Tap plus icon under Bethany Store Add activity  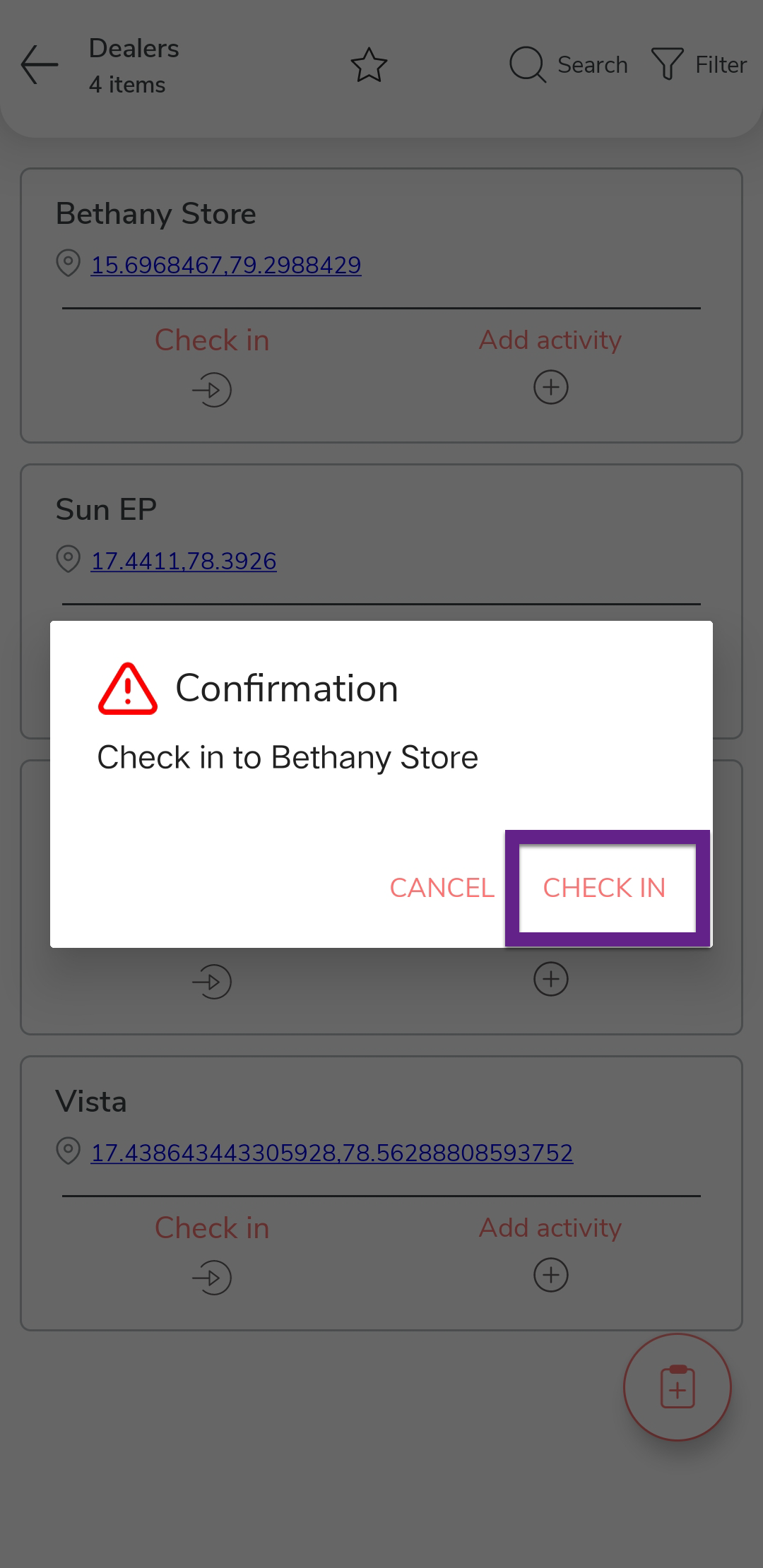(x=551, y=387)
